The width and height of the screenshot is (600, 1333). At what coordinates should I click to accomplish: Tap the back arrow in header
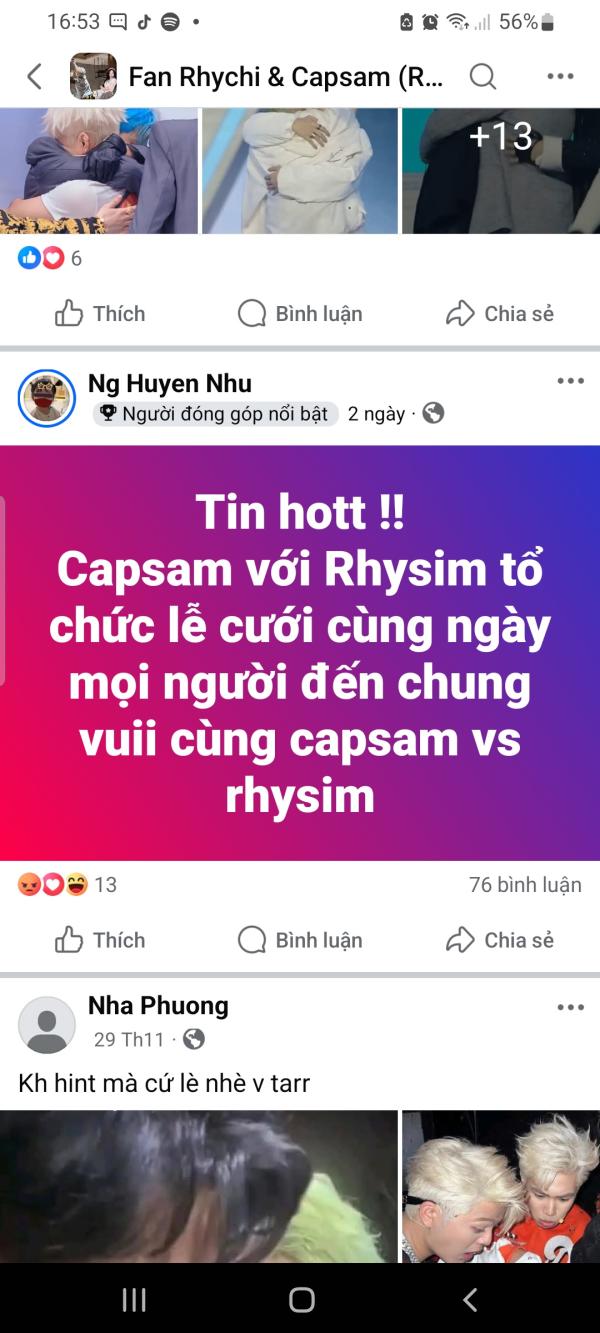click(x=34, y=76)
